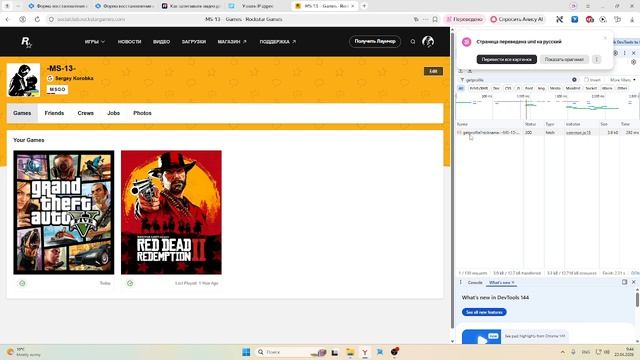Screen dimensions: 640x360
Task: Open the Red Dead Redemption II cover
Action: click(x=171, y=212)
